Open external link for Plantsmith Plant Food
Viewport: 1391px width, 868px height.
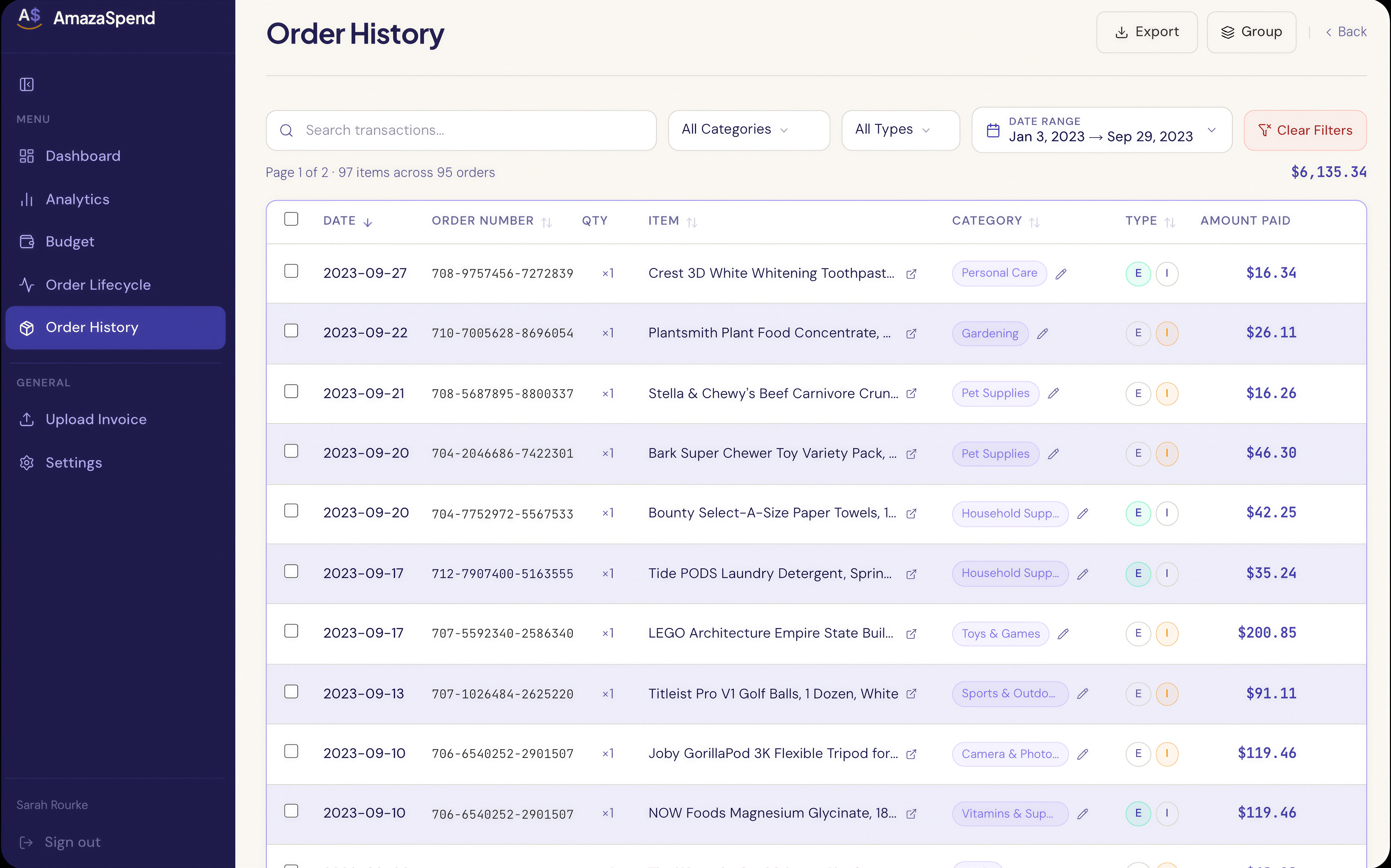point(911,333)
